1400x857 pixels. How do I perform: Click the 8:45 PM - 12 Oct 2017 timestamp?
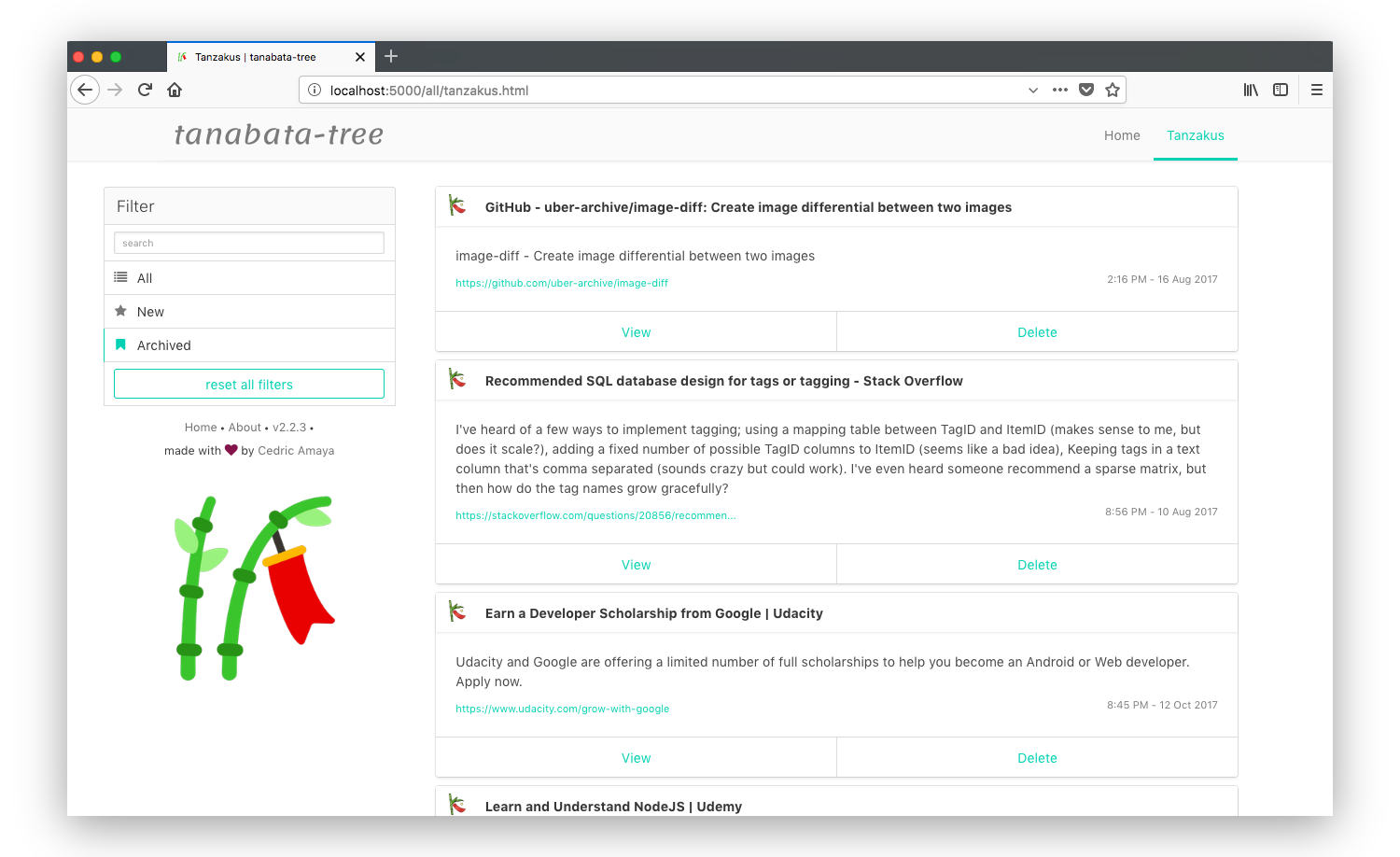pos(1162,705)
